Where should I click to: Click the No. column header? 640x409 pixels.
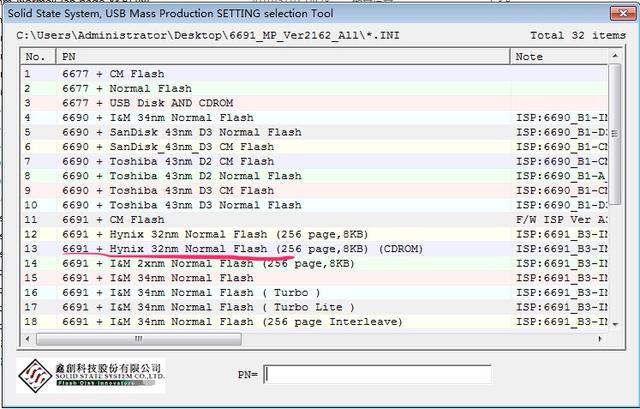pos(38,57)
